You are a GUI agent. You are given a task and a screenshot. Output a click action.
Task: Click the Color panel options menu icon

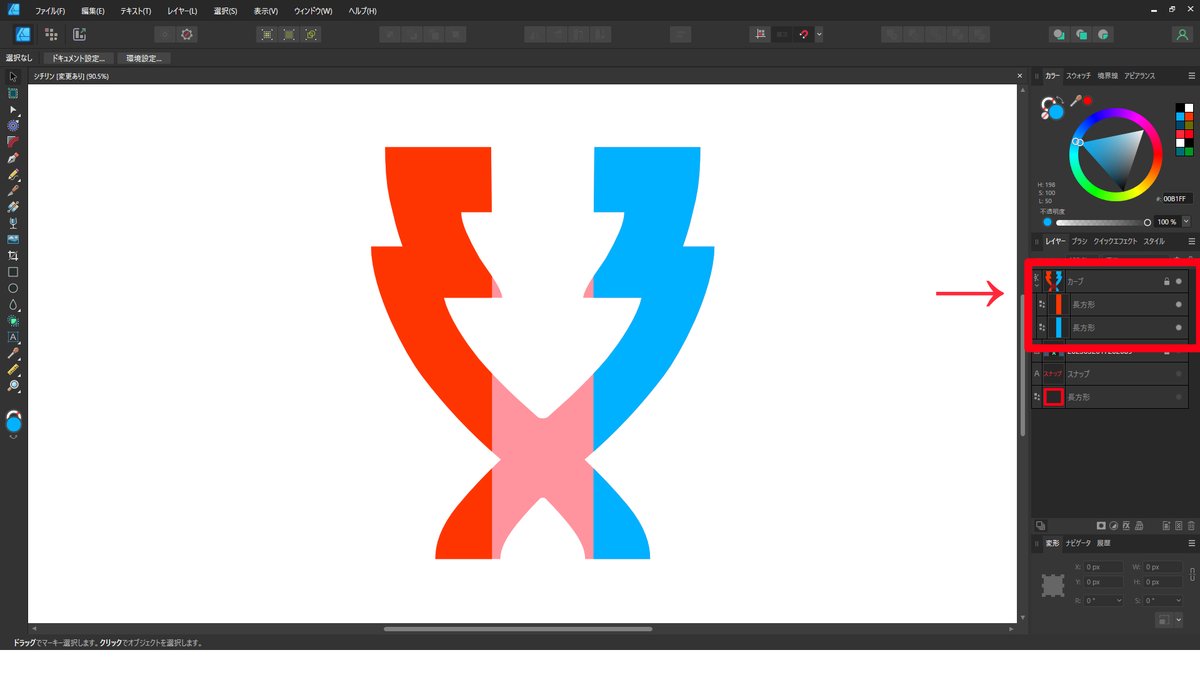[x=1191, y=76]
